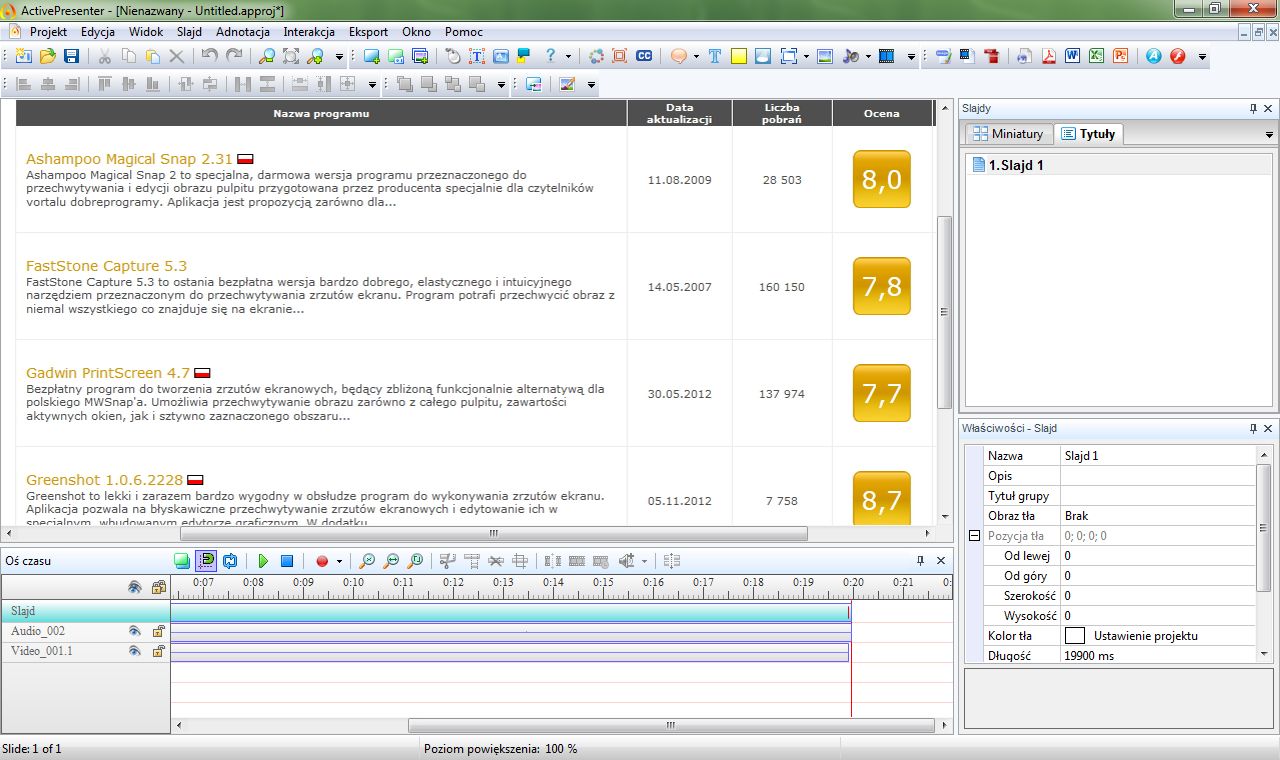Export to Flash with red icon
This screenshot has height=760, width=1280.
click(1177, 57)
